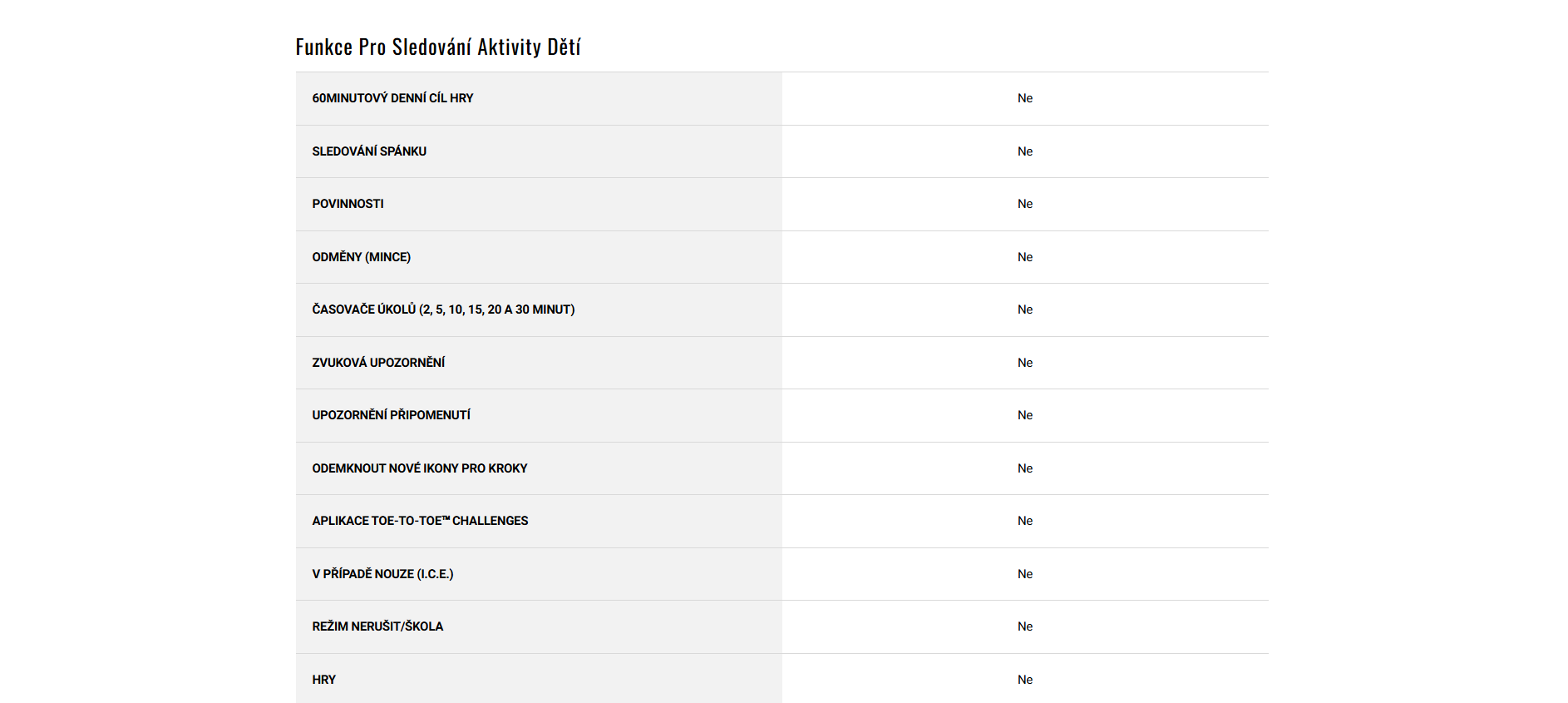Screen dimensions: 1568x703
Task: Click the Ne value for Režim nerušit/škola
Action: coord(1024,626)
